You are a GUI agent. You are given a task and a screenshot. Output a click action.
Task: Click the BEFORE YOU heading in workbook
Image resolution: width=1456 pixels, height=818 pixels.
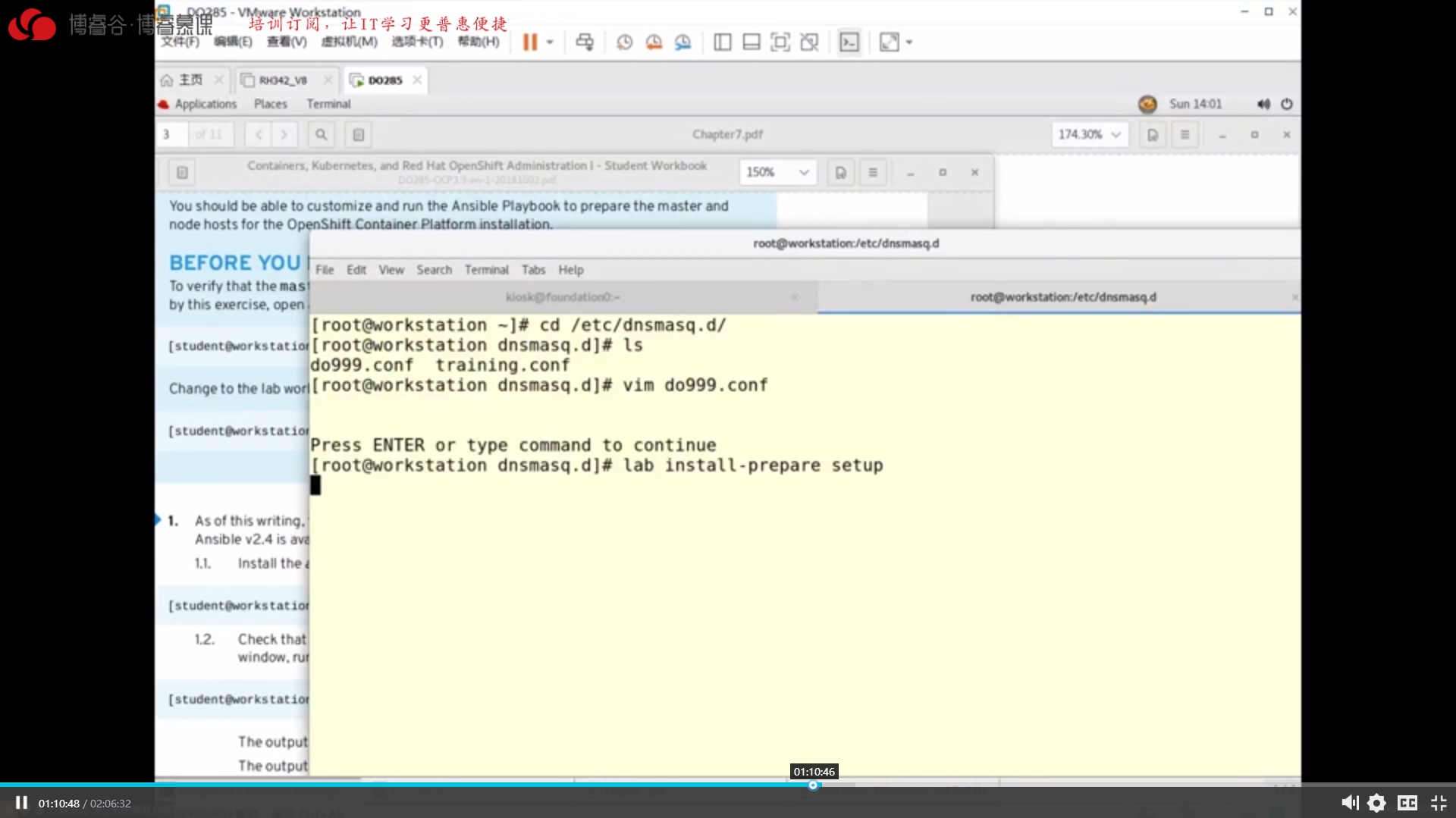pyautogui.click(x=235, y=262)
